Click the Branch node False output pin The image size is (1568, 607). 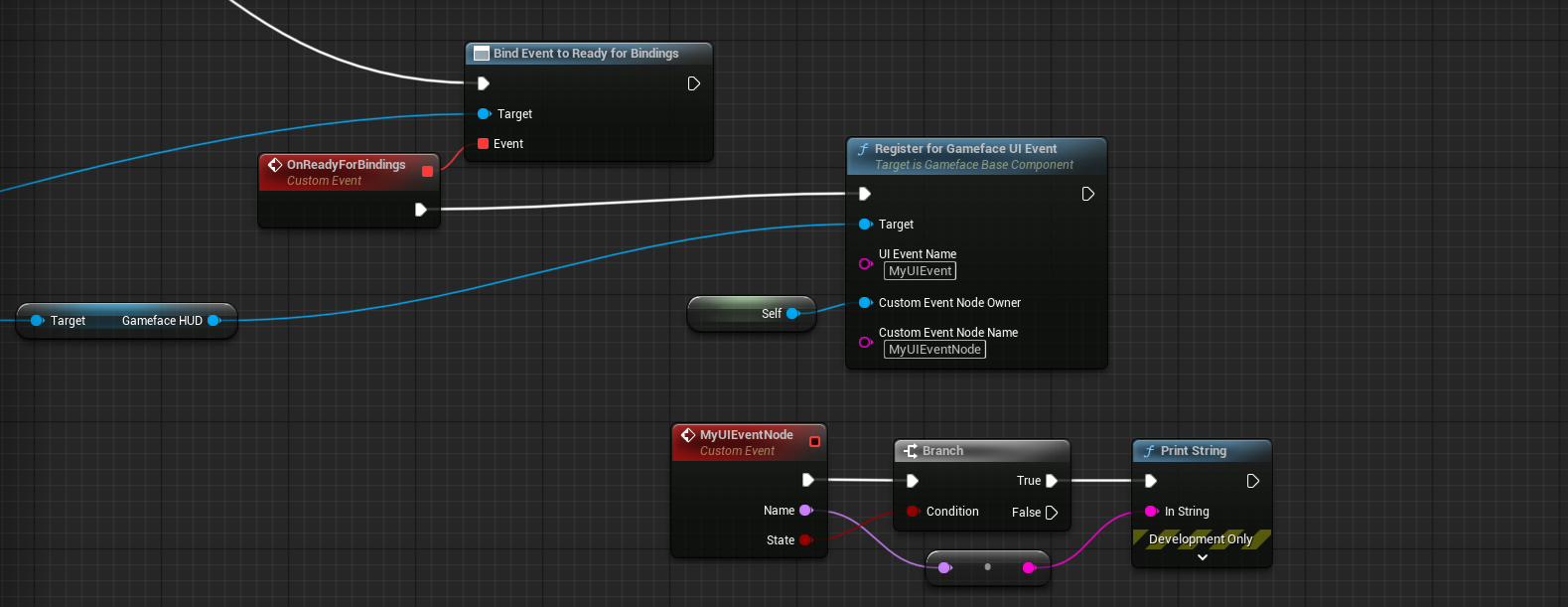(x=1052, y=513)
